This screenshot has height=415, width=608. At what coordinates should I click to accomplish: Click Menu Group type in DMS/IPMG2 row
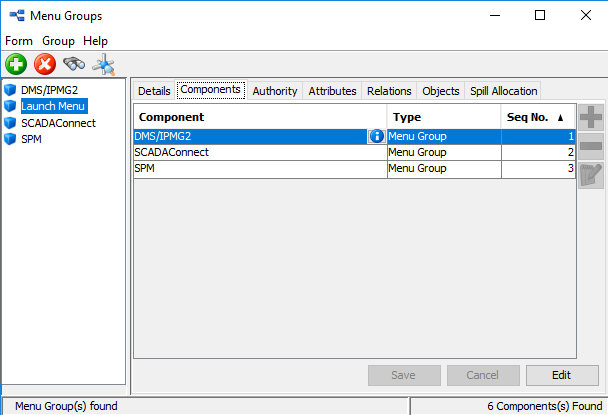pyautogui.click(x=444, y=136)
